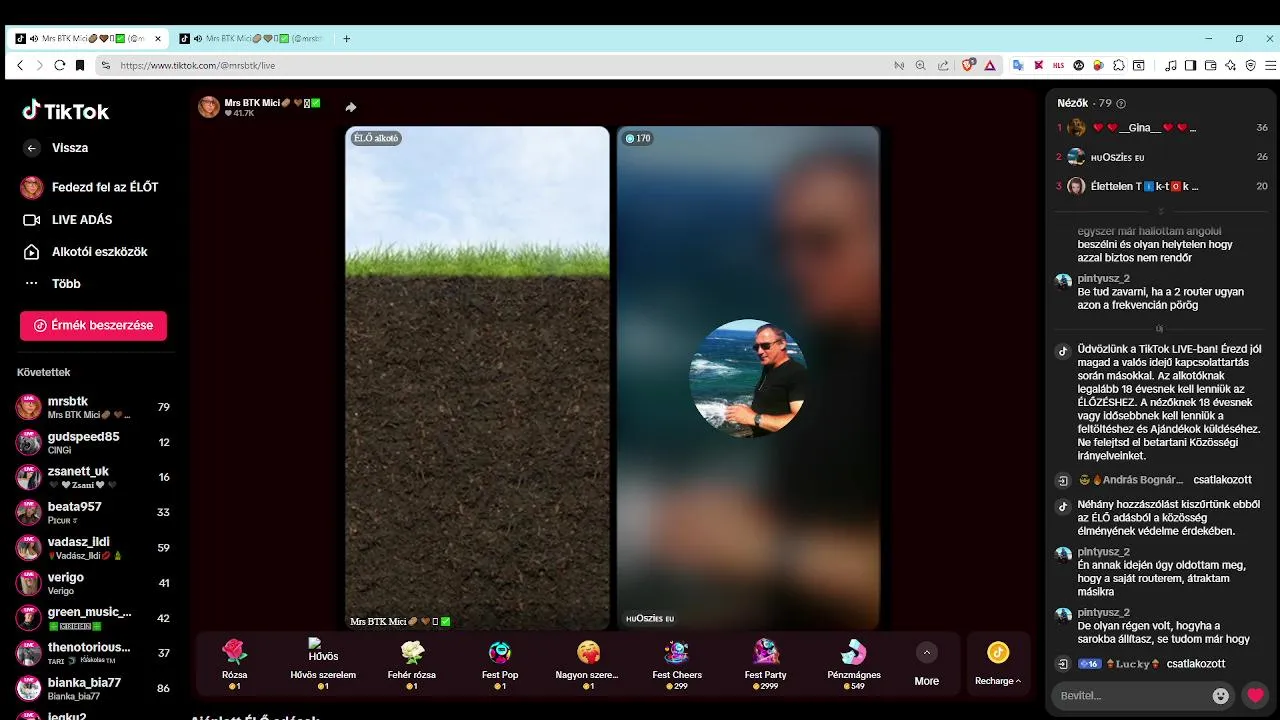This screenshot has width=1280, height=720.
Task: Expand the viewer ranking with the down chevron
Action: [x=1160, y=211]
